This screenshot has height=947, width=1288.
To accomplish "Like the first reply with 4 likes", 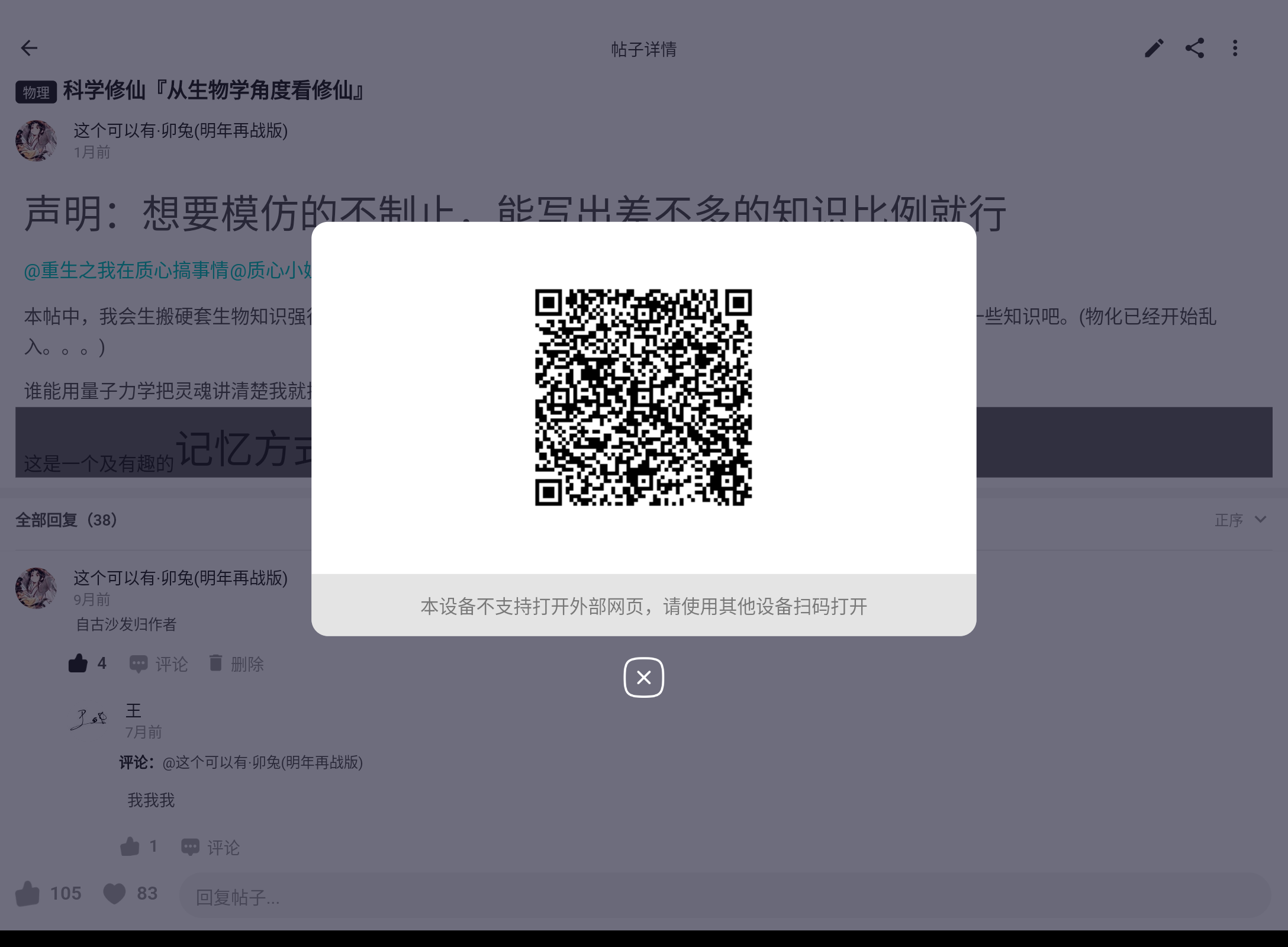I will click(78, 663).
